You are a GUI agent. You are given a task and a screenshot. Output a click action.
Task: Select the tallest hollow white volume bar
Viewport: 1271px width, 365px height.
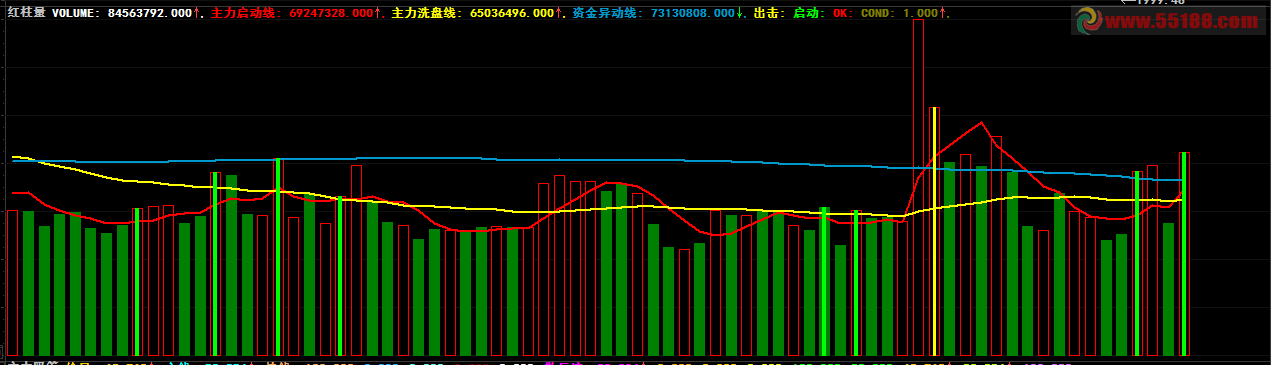[918, 187]
